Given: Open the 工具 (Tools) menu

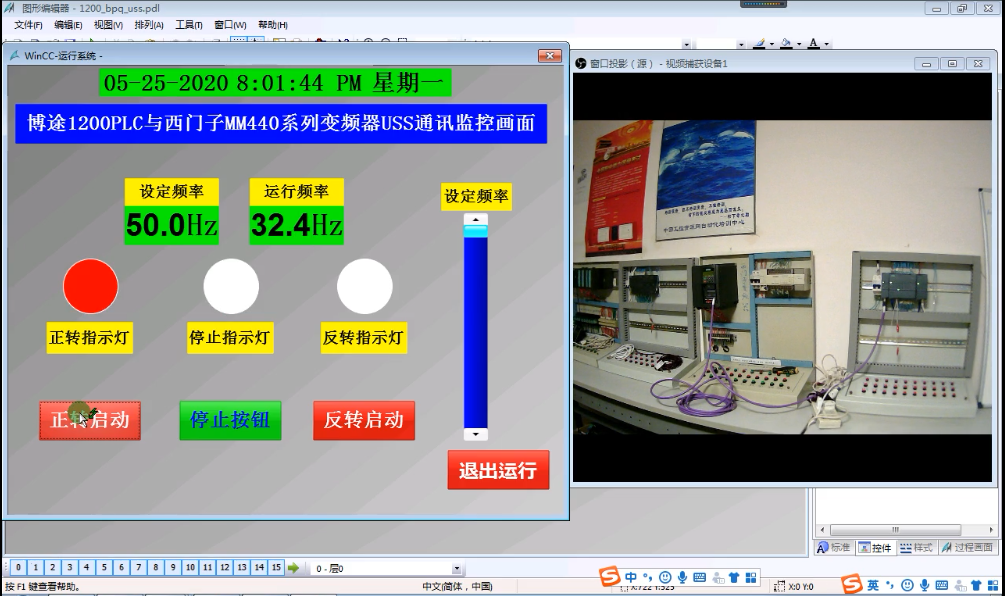Looking at the screenshot, I should click(188, 24).
